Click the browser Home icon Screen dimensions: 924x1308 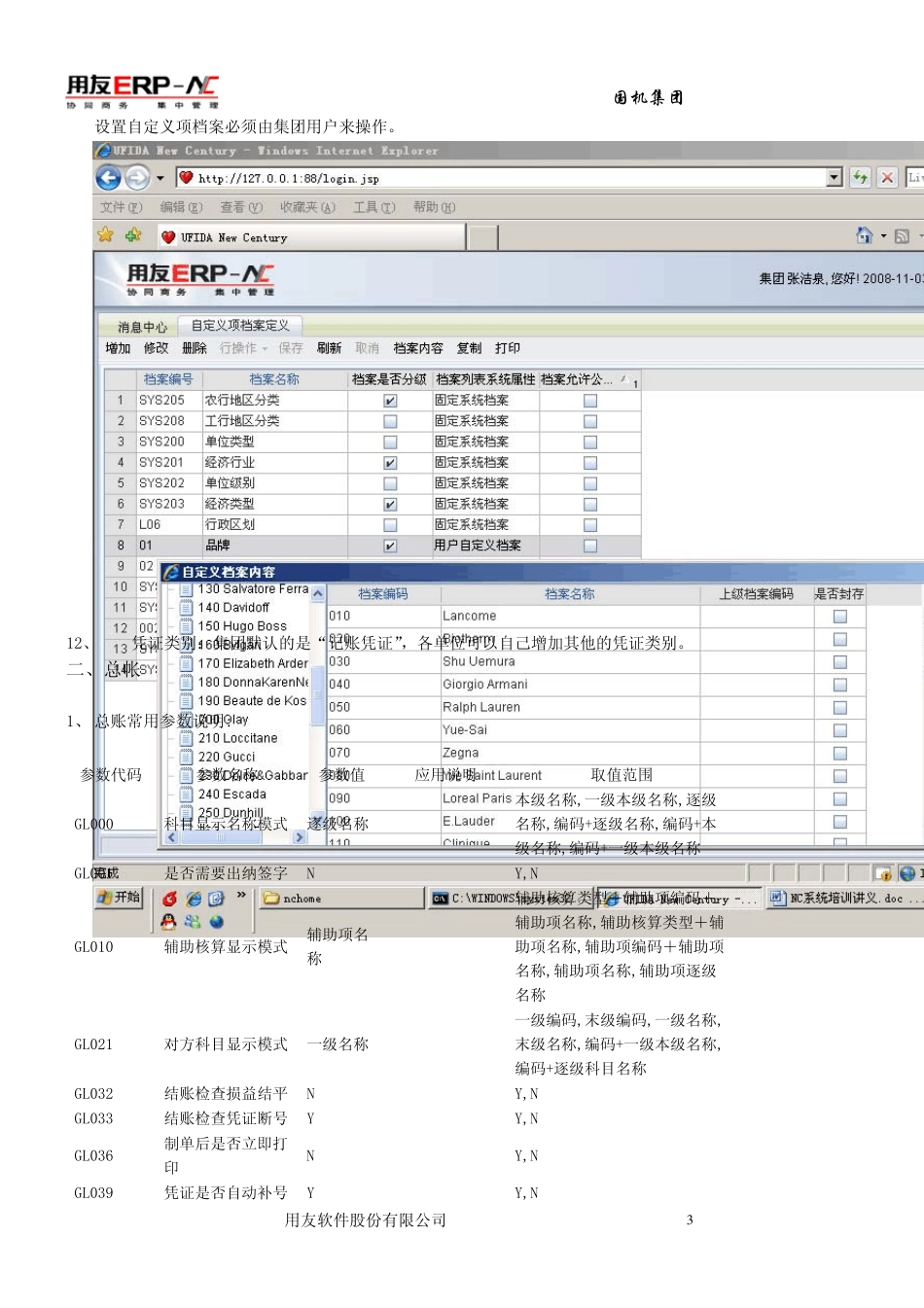[864, 235]
